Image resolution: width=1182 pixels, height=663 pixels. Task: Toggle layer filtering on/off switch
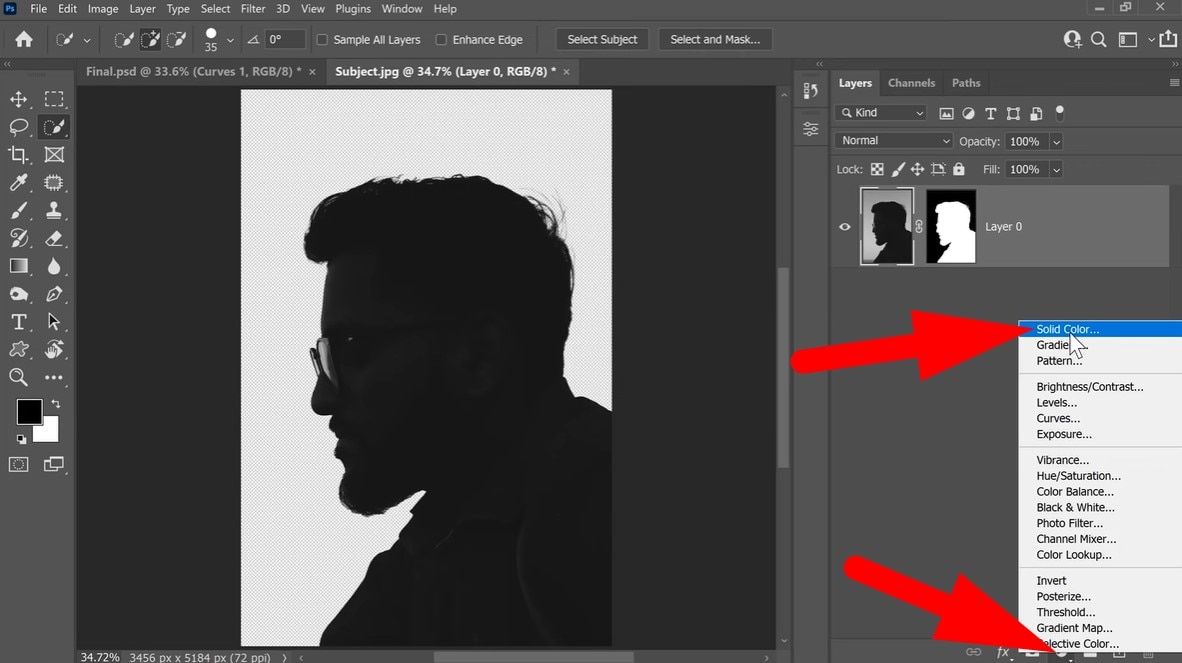click(1059, 113)
